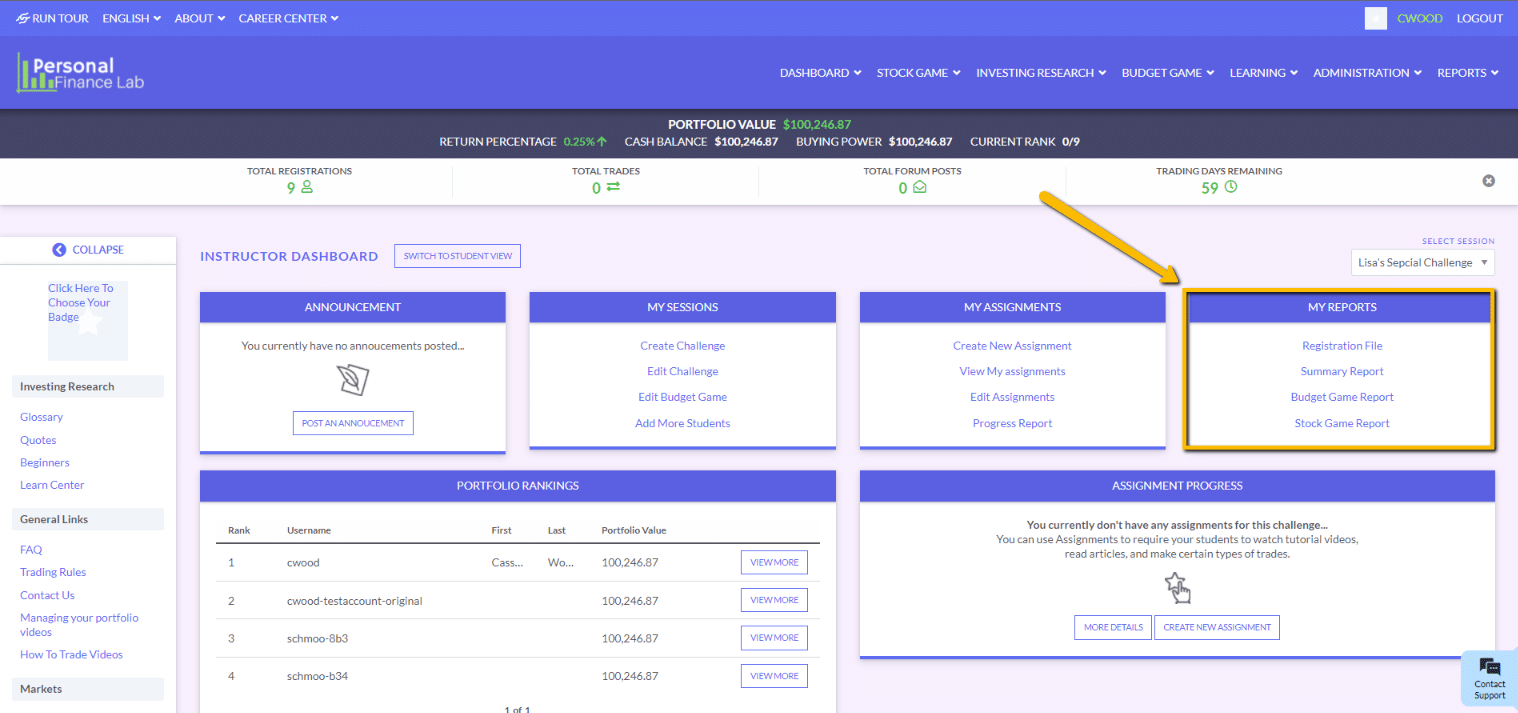Viewport: 1518px width, 713px height.
Task: Click the Logout link
Action: [1480, 18]
